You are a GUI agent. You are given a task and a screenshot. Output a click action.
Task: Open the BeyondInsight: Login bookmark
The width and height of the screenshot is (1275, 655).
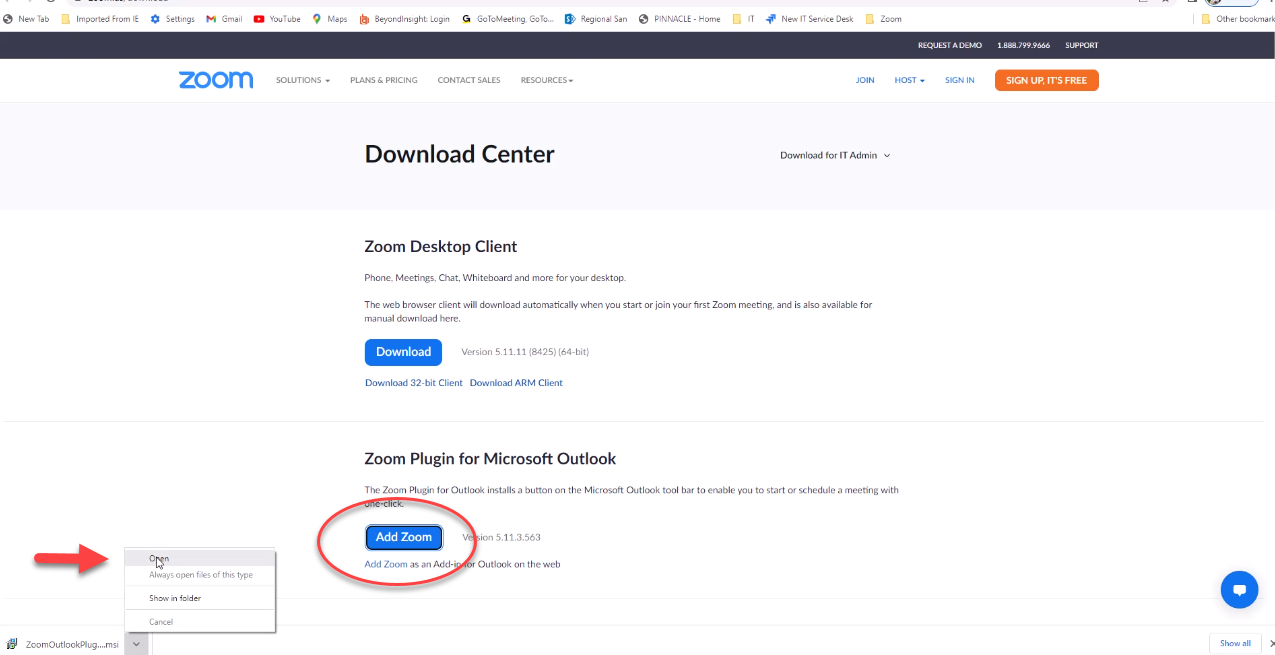404,19
